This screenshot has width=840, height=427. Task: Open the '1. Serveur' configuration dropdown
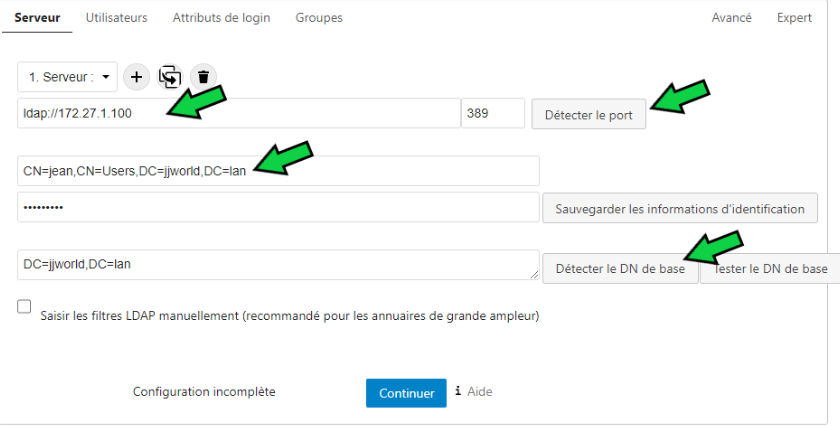coord(67,77)
